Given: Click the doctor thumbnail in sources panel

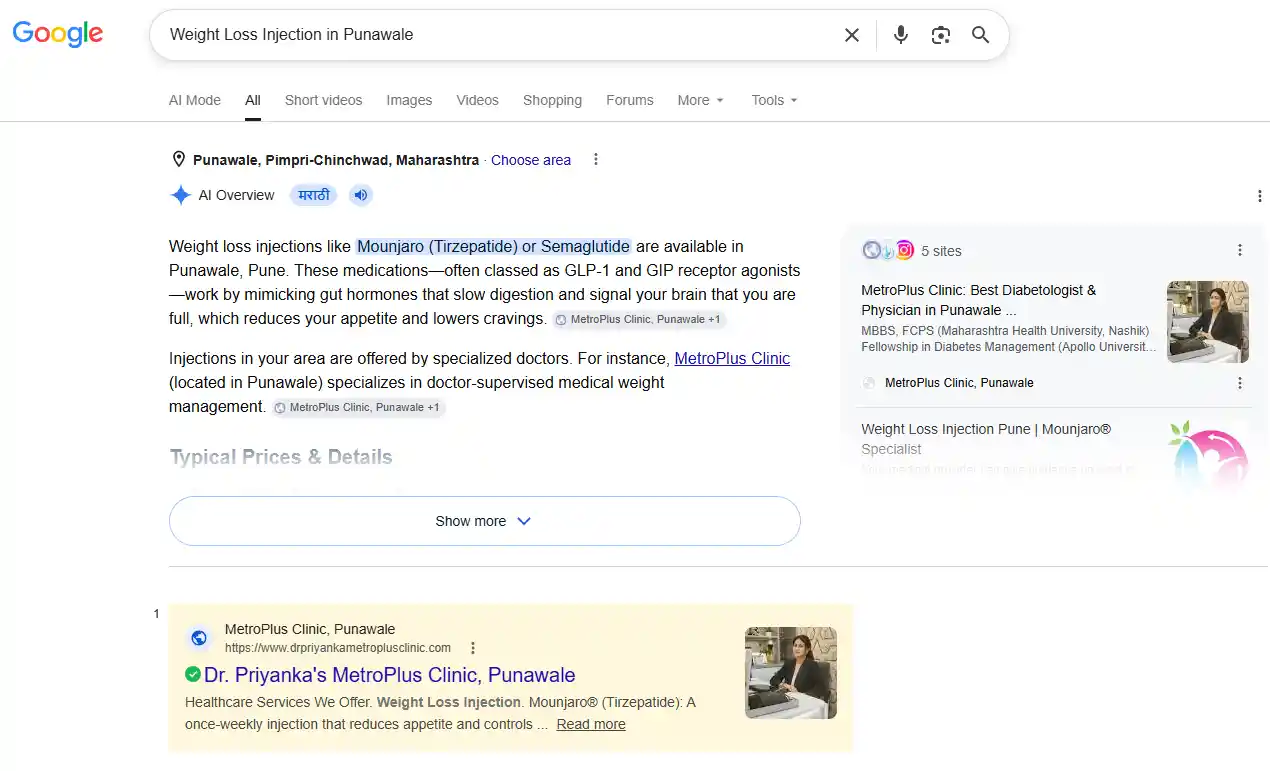Looking at the screenshot, I should 1208,321.
